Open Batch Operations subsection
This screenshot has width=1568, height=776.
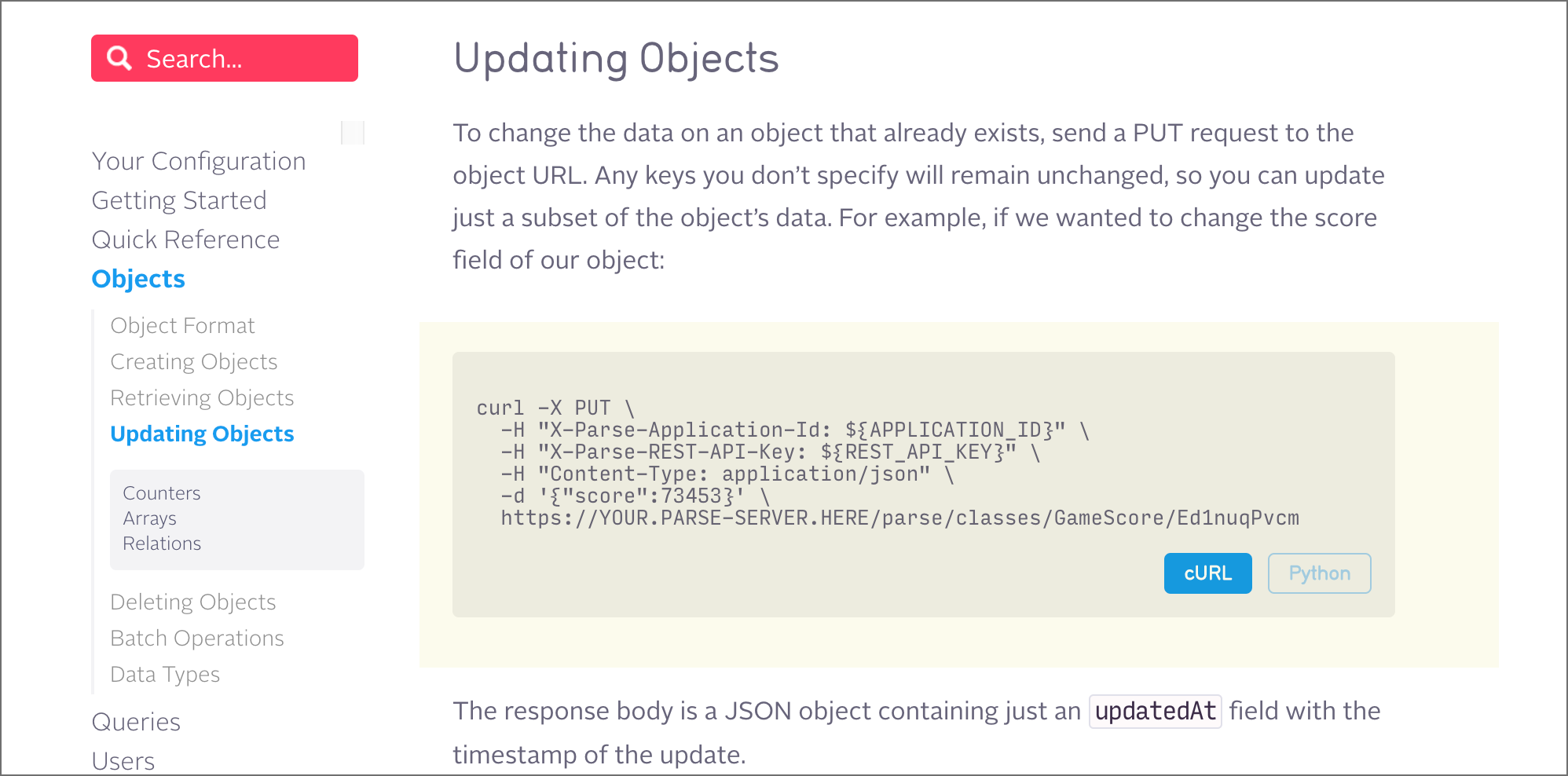coord(197,638)
